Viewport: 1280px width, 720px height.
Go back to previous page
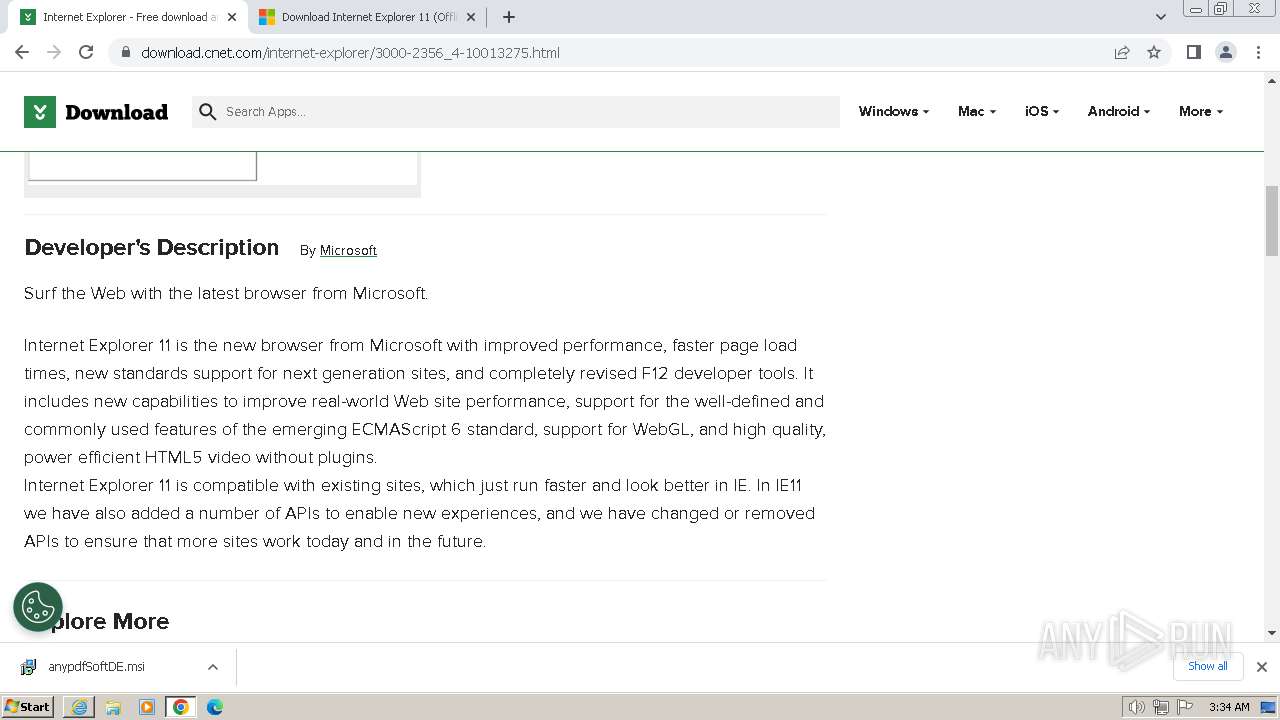tap(22, 52)
